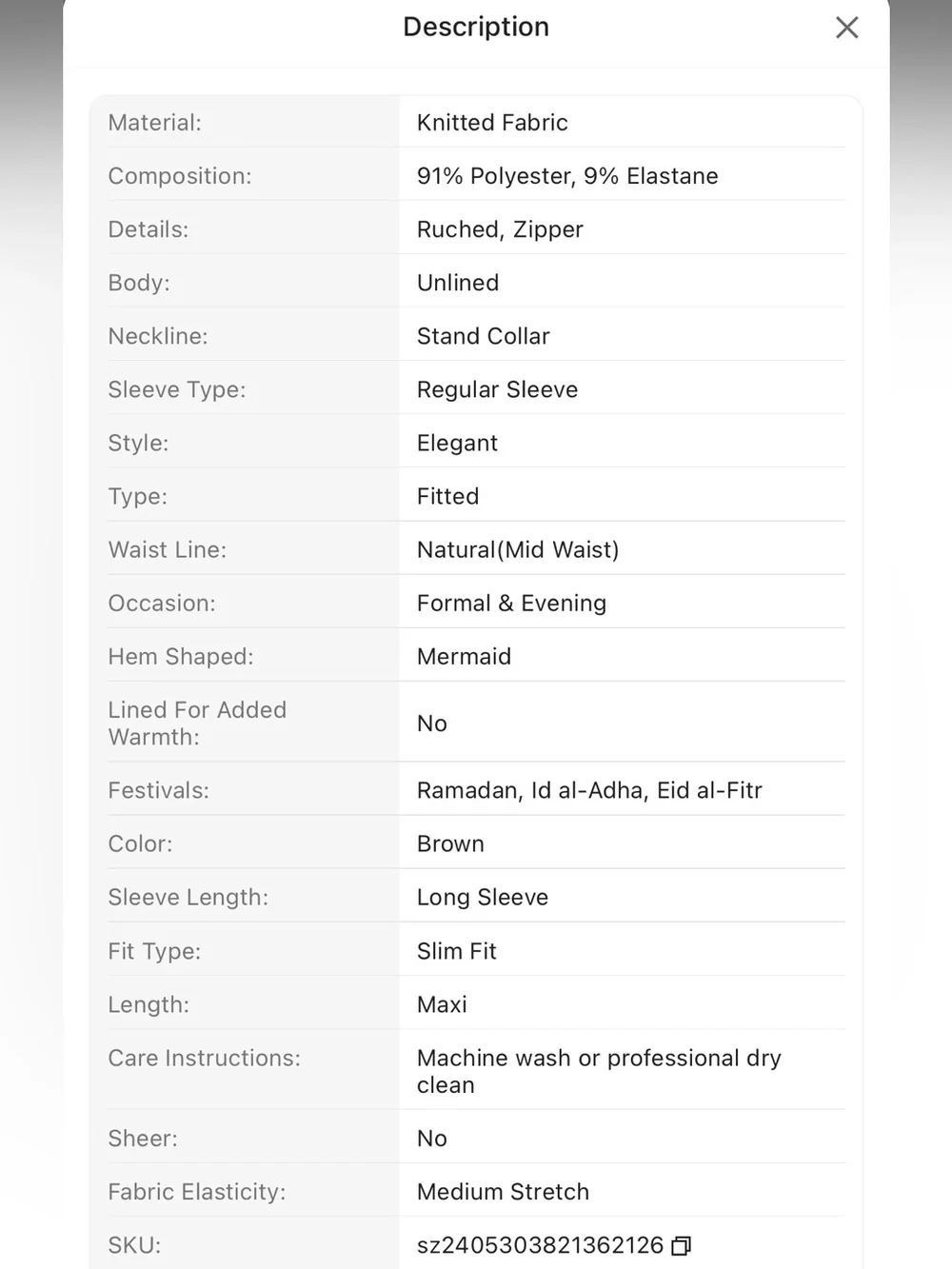Select the Lined For Added Warmth label
The width and height of the screenshot is (952, 1269).
coord(197,724)
